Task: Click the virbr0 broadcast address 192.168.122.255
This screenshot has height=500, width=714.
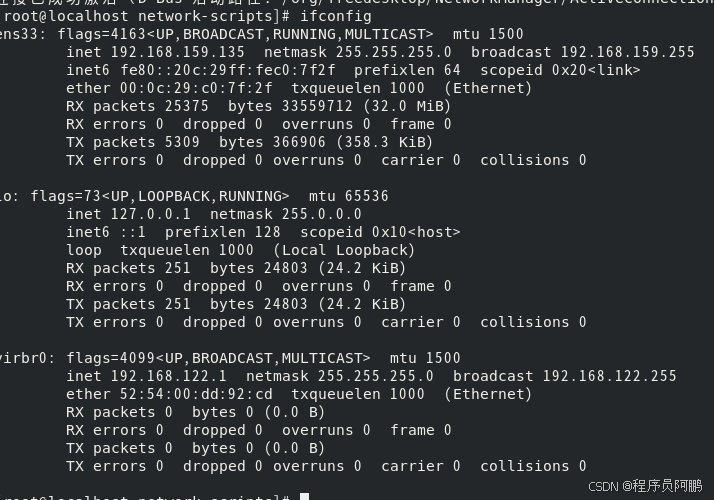Action: click(609, 376)
